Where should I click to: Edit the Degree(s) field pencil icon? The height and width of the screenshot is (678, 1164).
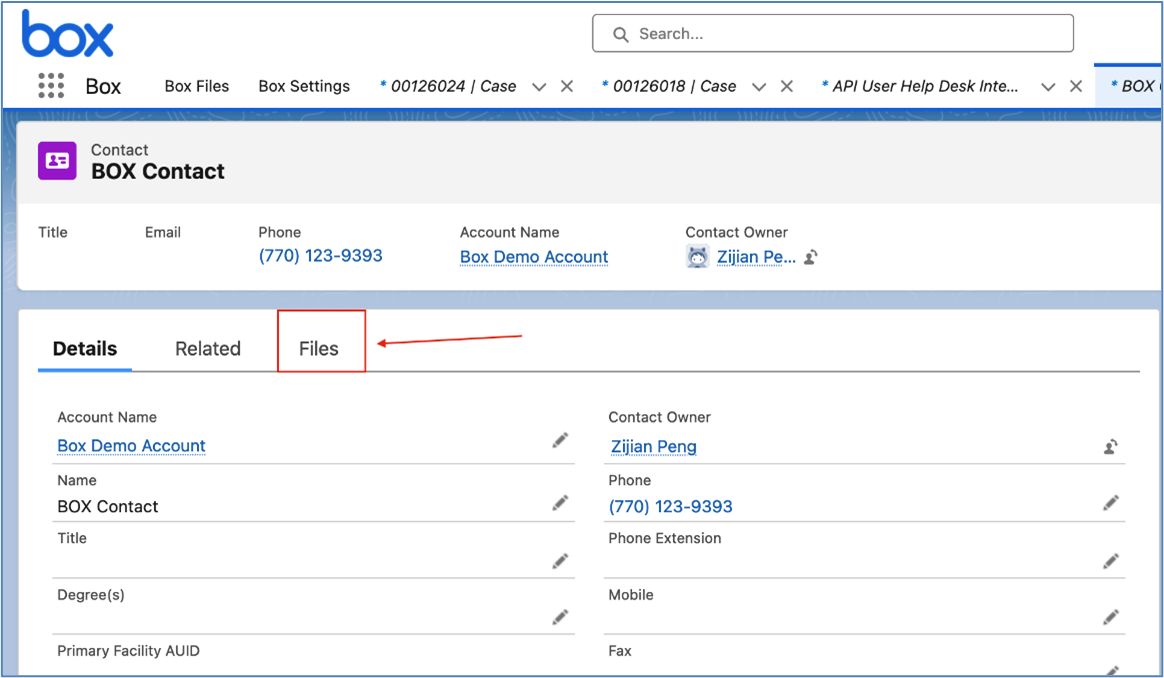click(560, 617)
